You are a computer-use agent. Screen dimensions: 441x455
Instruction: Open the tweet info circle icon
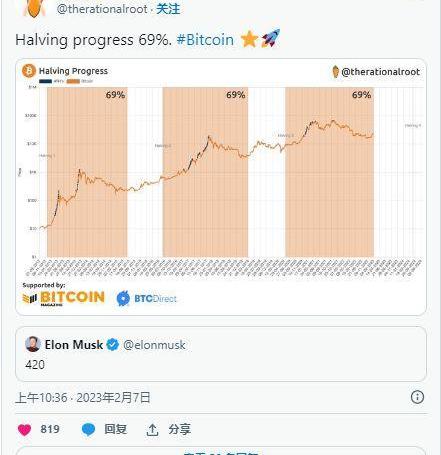(417, 397)
